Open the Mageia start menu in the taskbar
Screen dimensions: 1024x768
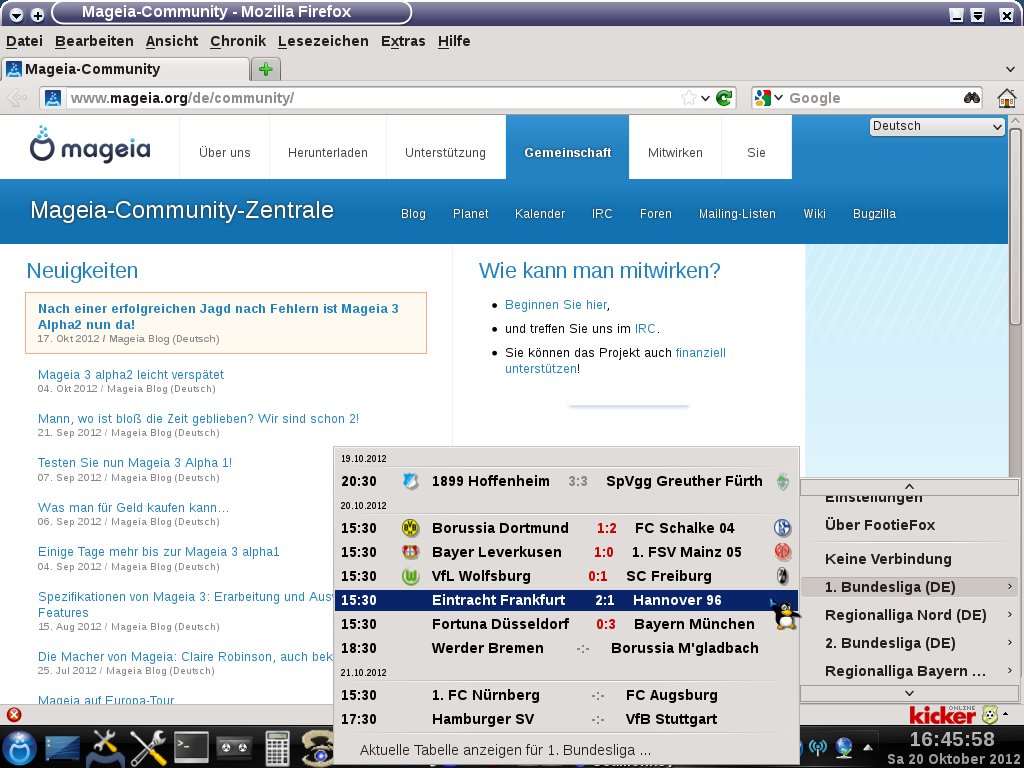tap(20, 748)
